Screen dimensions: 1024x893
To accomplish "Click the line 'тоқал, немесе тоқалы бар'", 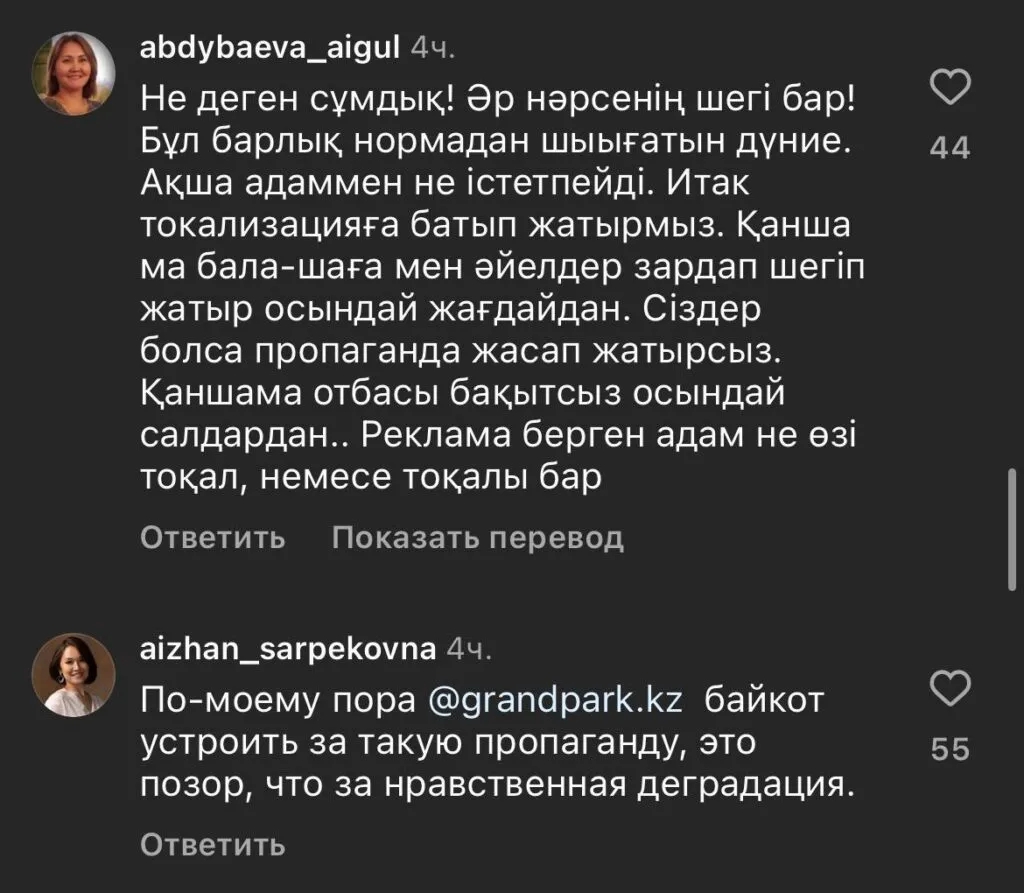I will [x=371, y=479].
